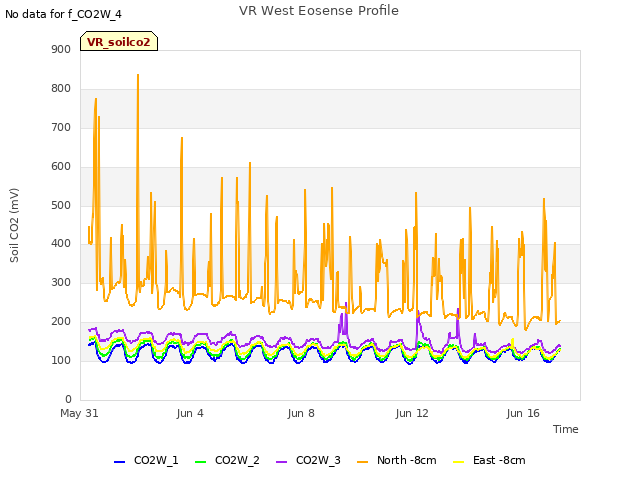Toggle the CO2W_3 series legend entry

pos(308,460)
